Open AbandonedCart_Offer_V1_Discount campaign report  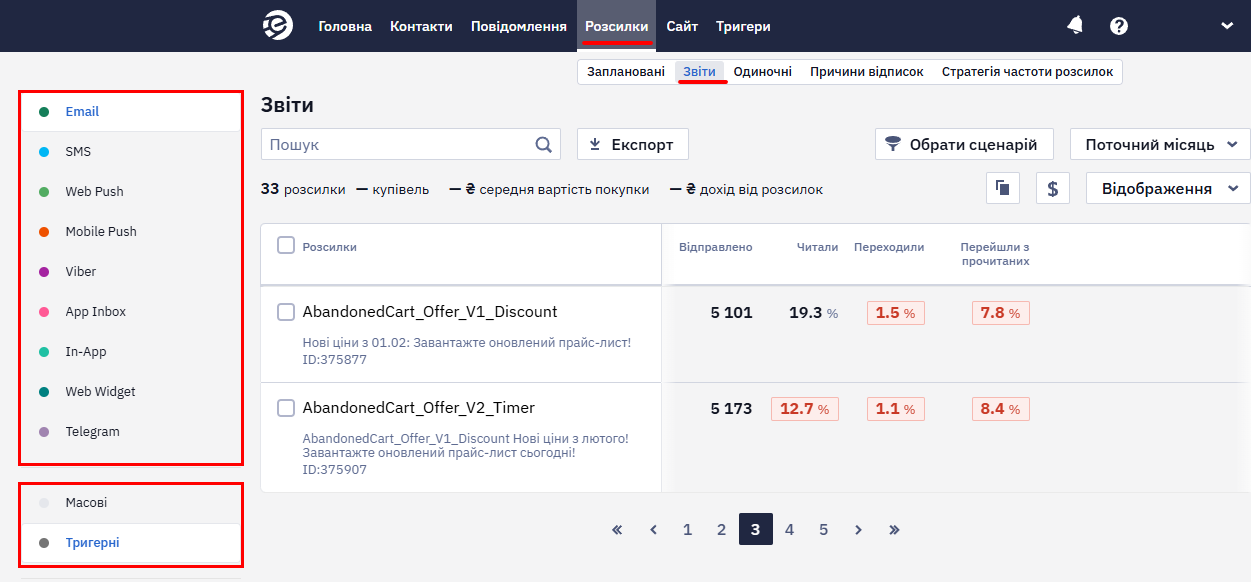point(430,312)
